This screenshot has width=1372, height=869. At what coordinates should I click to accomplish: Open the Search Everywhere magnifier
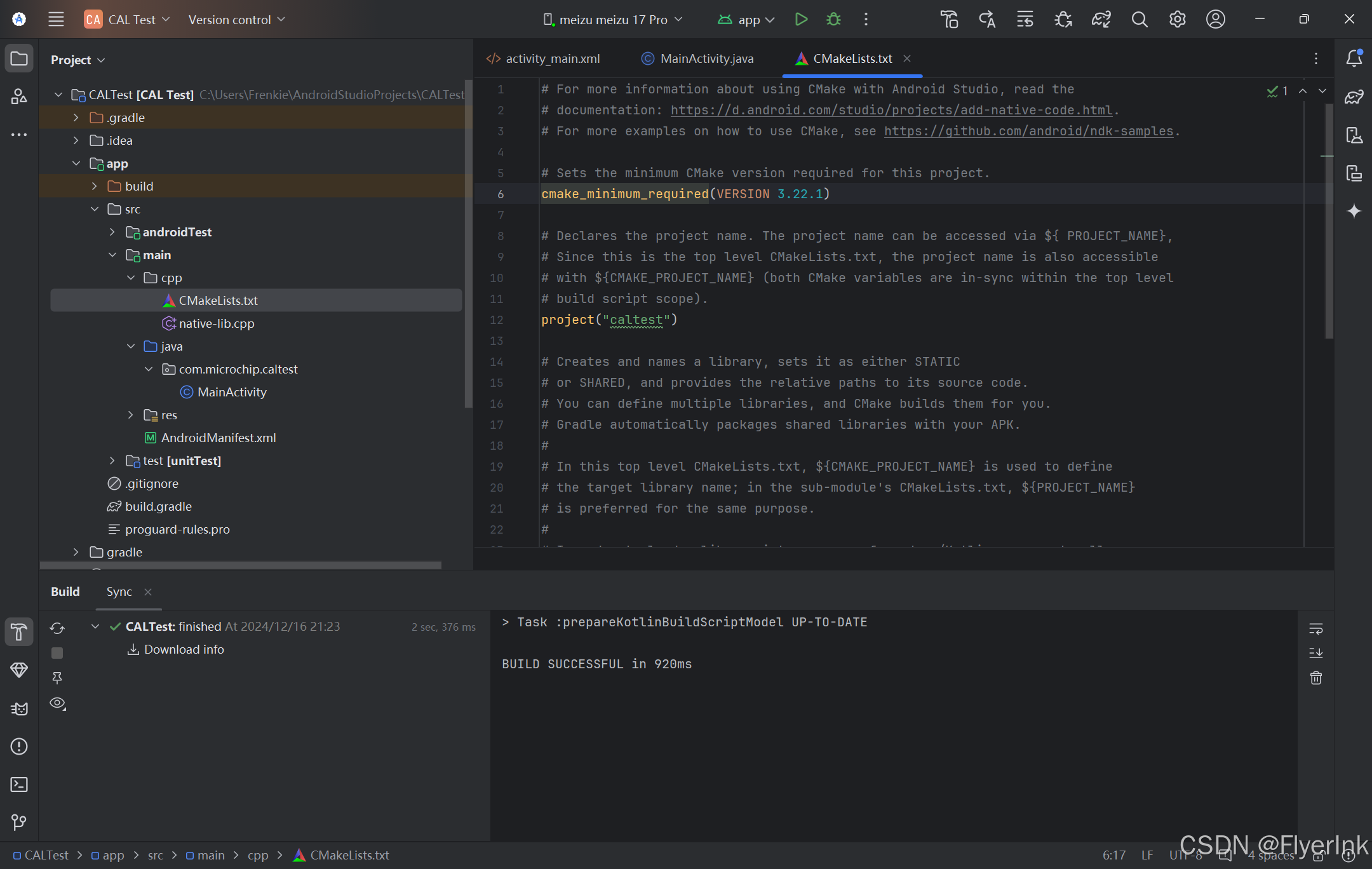tap(1140, 19)
